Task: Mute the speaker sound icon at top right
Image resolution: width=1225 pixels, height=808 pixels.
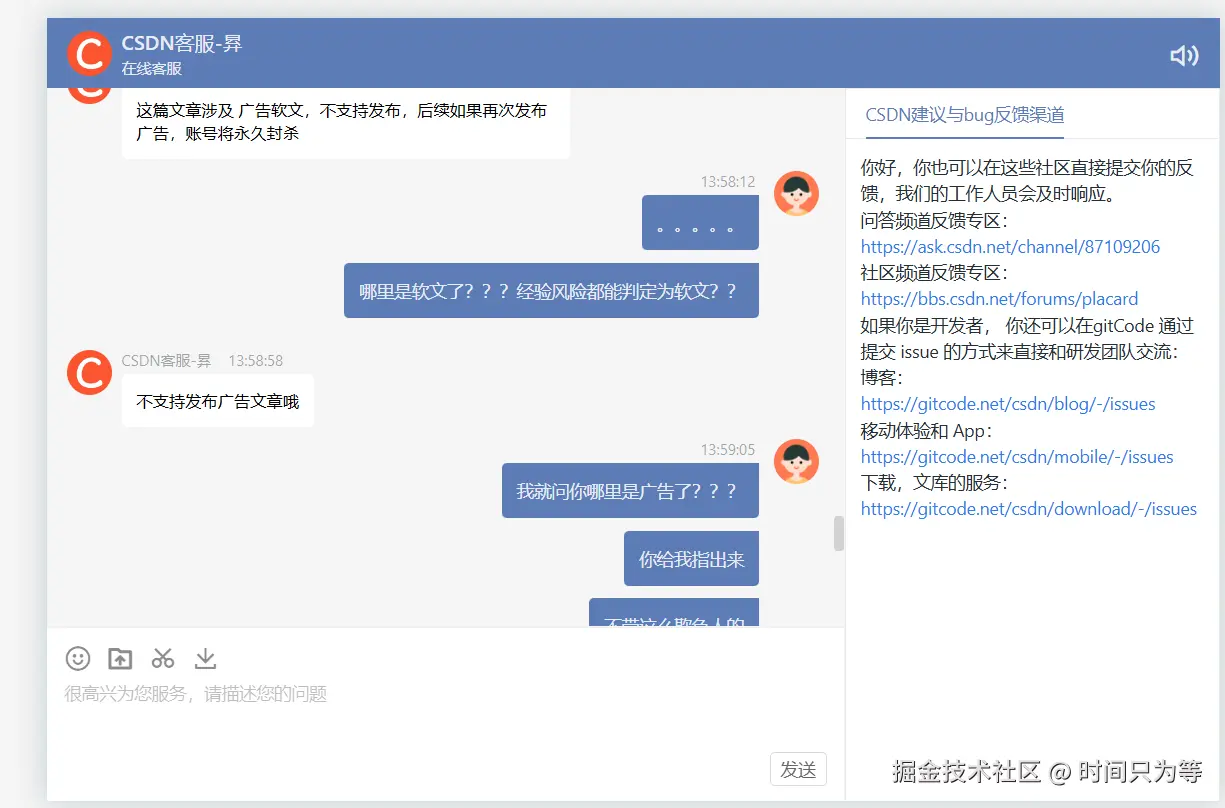Action: (x=1184, y=56)
